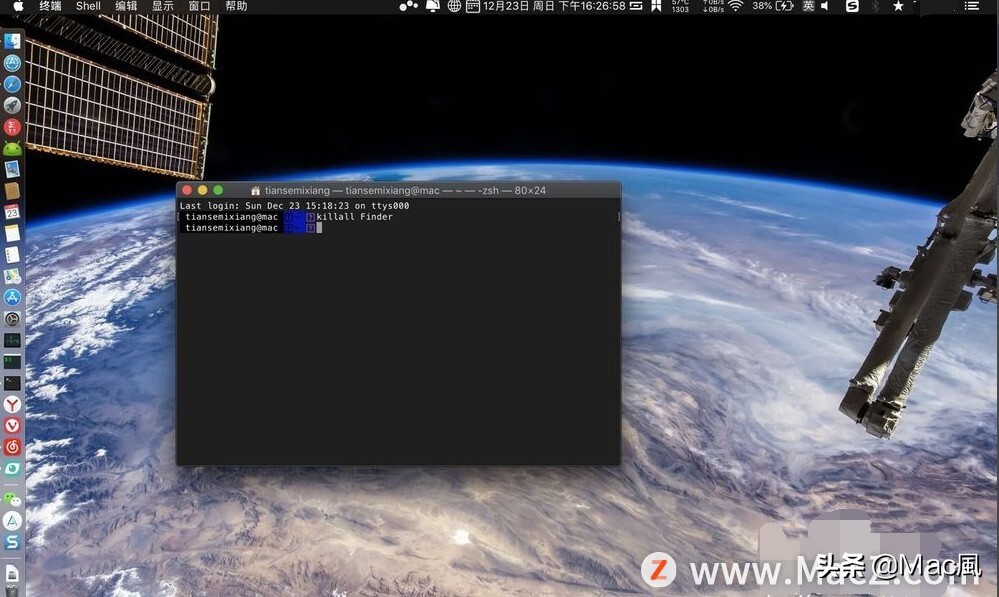Minimize the Terminal window with yellow button
This screenshot has width=999, height=597.
(203, 190)
